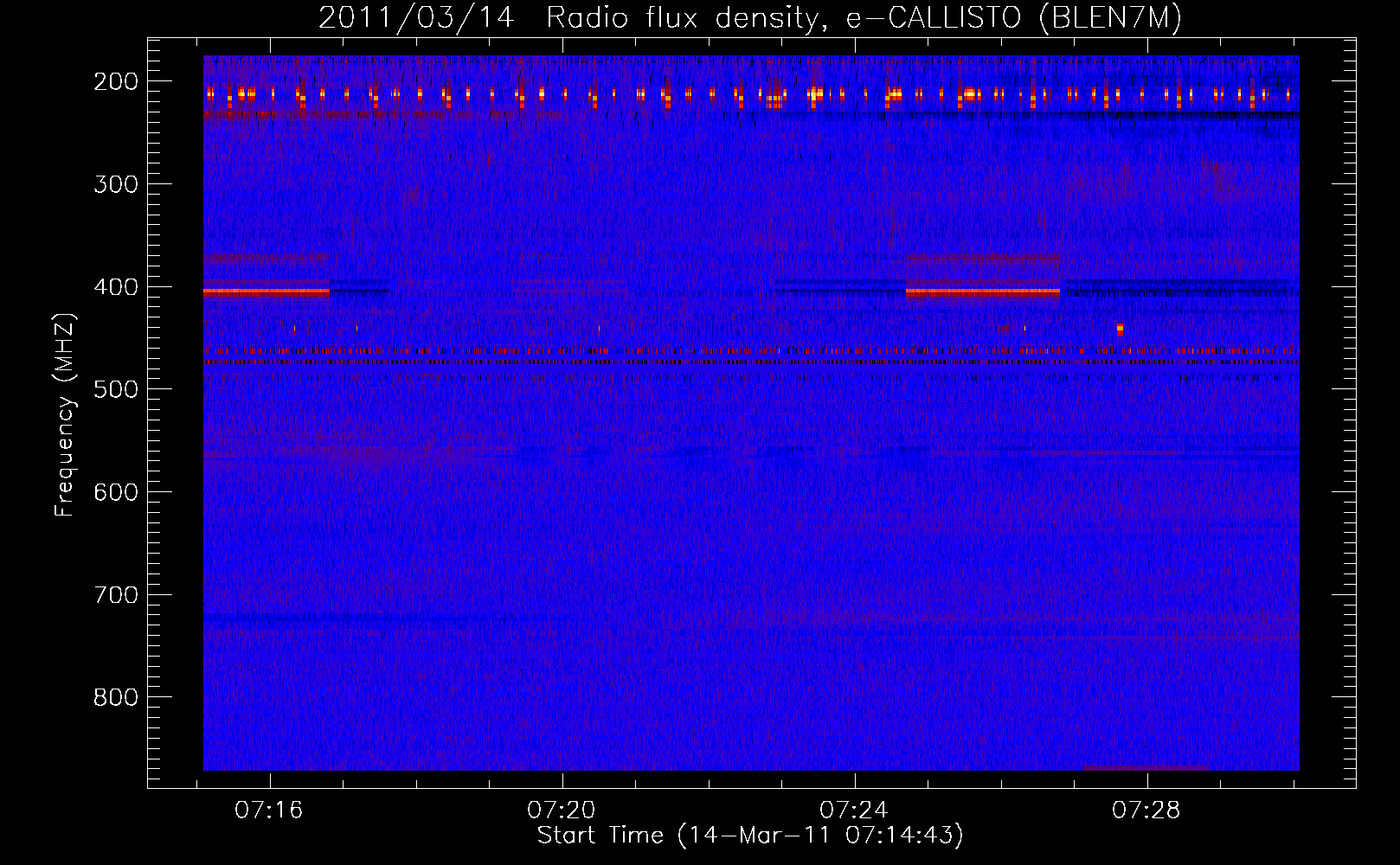Click the bright red 400 MHz band near 07:26
Viewport: 1400px width, 865px height.
pyautogui.click(x=983, y=292)
